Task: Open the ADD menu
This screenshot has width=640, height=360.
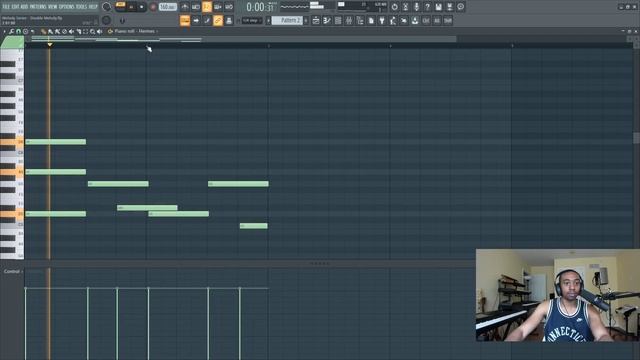Action: tap(24, 7)
